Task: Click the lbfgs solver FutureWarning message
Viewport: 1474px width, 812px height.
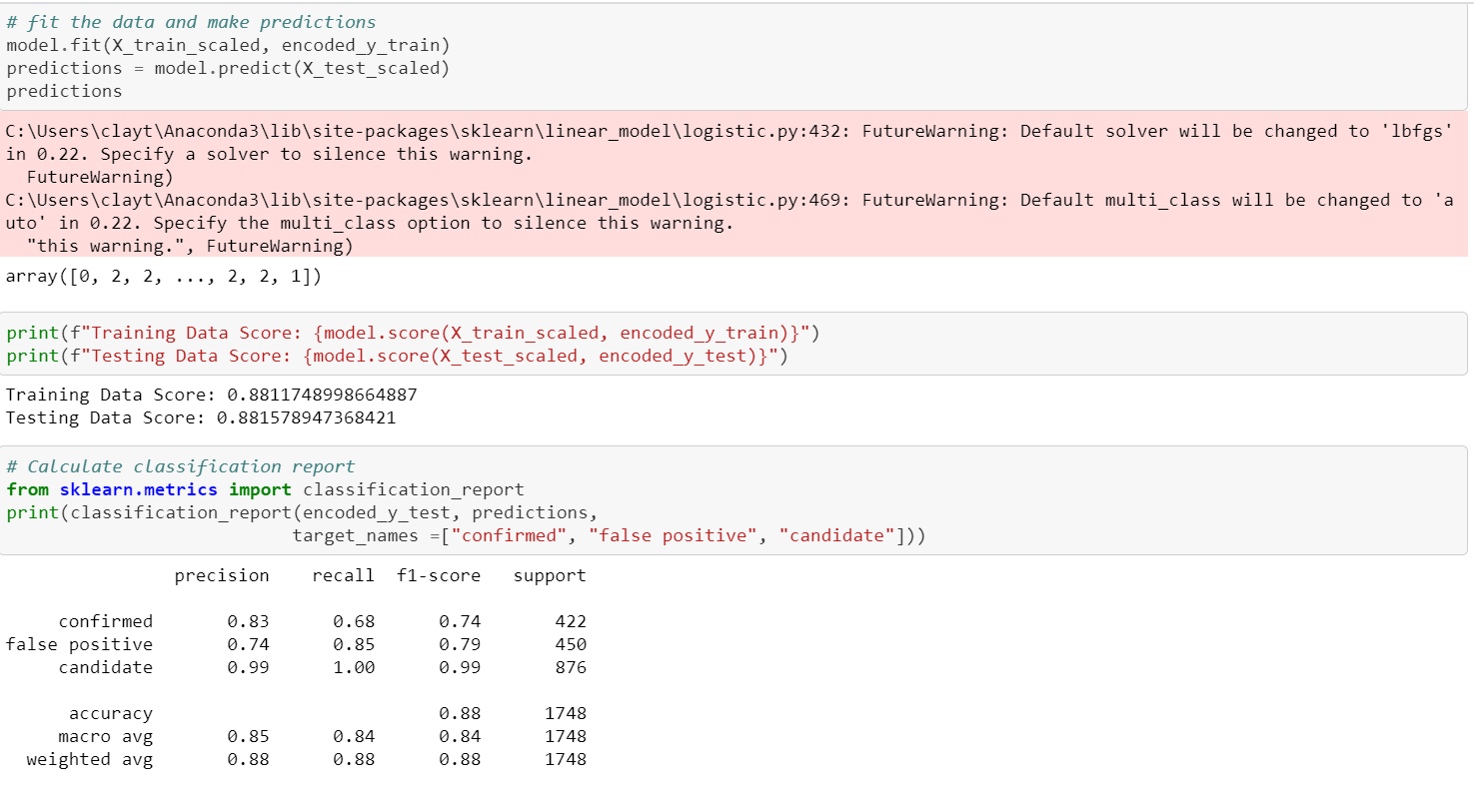Action: pos(730,154)
